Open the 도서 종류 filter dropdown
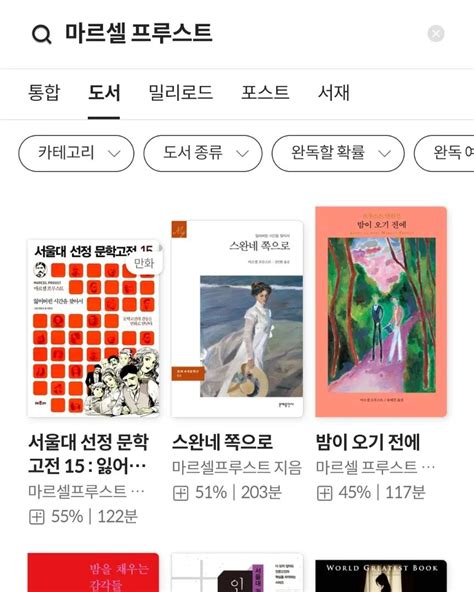 (x=203, y=153)
